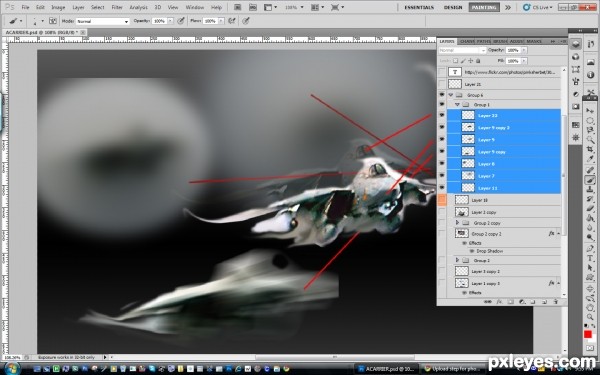Create new adjustment layer icon
This screenshot has height=375, width=600.
click(522, 302)
